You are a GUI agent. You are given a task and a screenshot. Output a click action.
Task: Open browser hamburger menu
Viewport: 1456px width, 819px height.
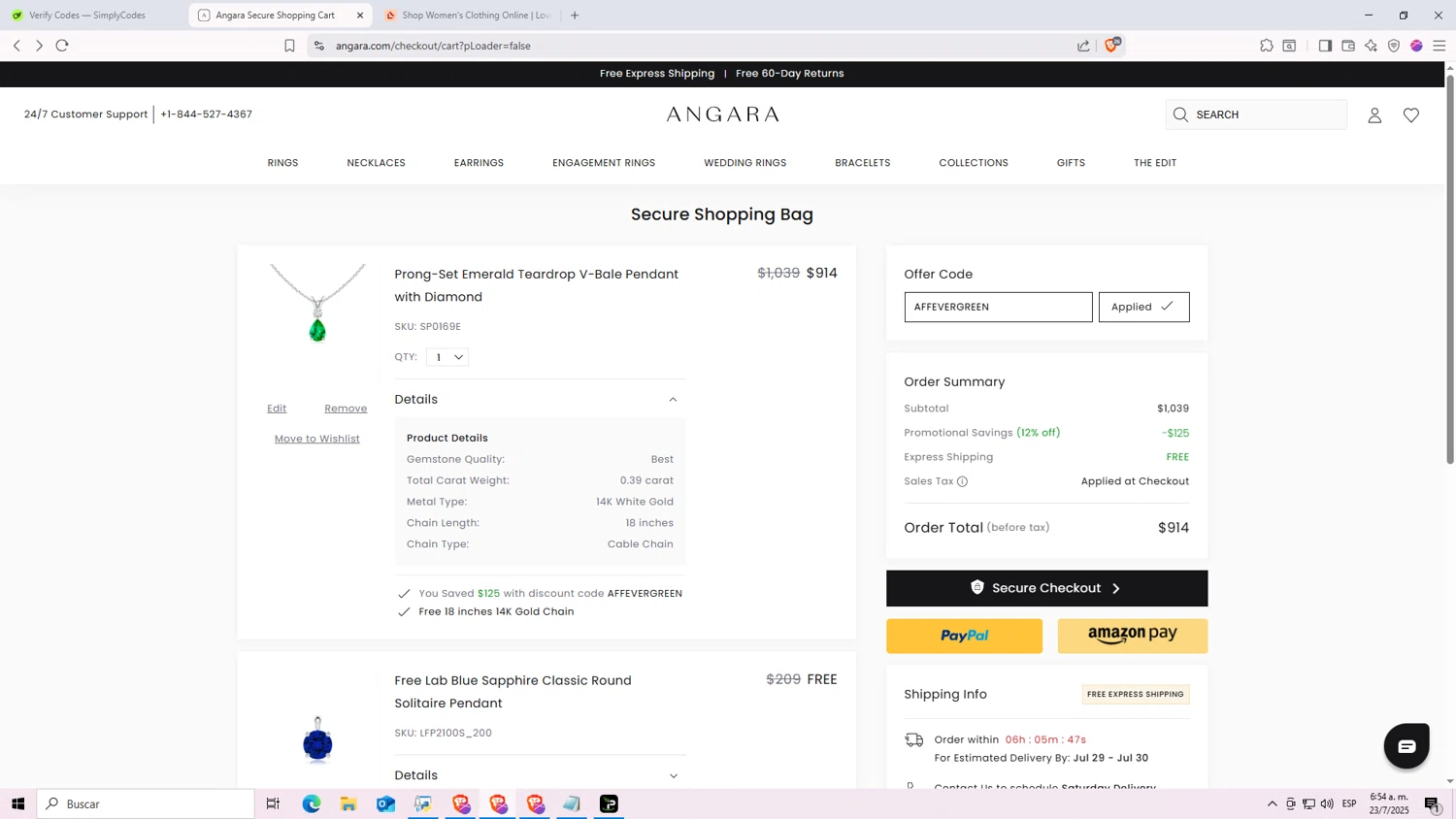pyautogui.click(x=1439, y=46)
